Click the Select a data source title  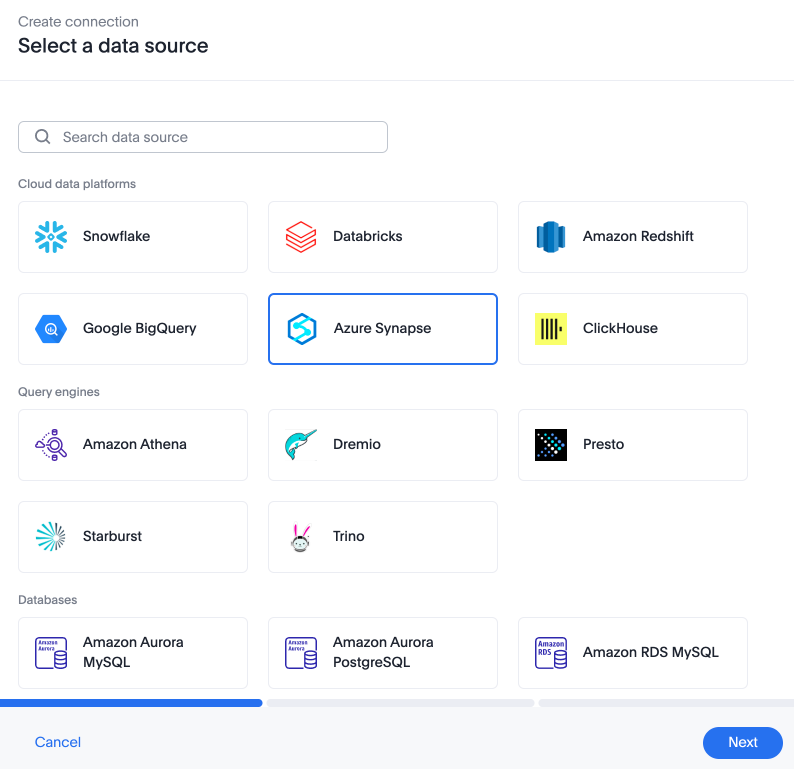(113, 46)
